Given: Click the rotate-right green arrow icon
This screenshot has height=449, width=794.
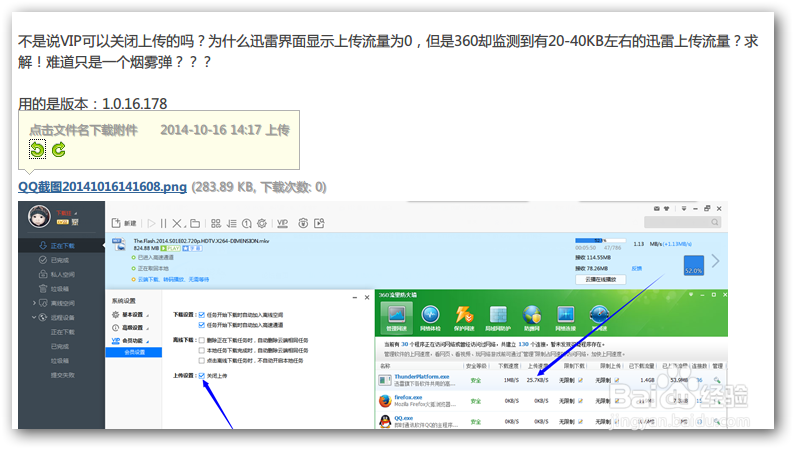Looking at the screenshot, I should [x=59, y=149].
